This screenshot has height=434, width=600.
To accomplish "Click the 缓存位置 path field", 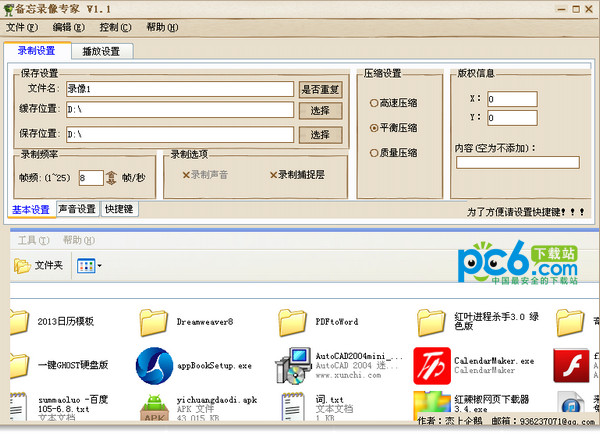I will pos(180,109).
